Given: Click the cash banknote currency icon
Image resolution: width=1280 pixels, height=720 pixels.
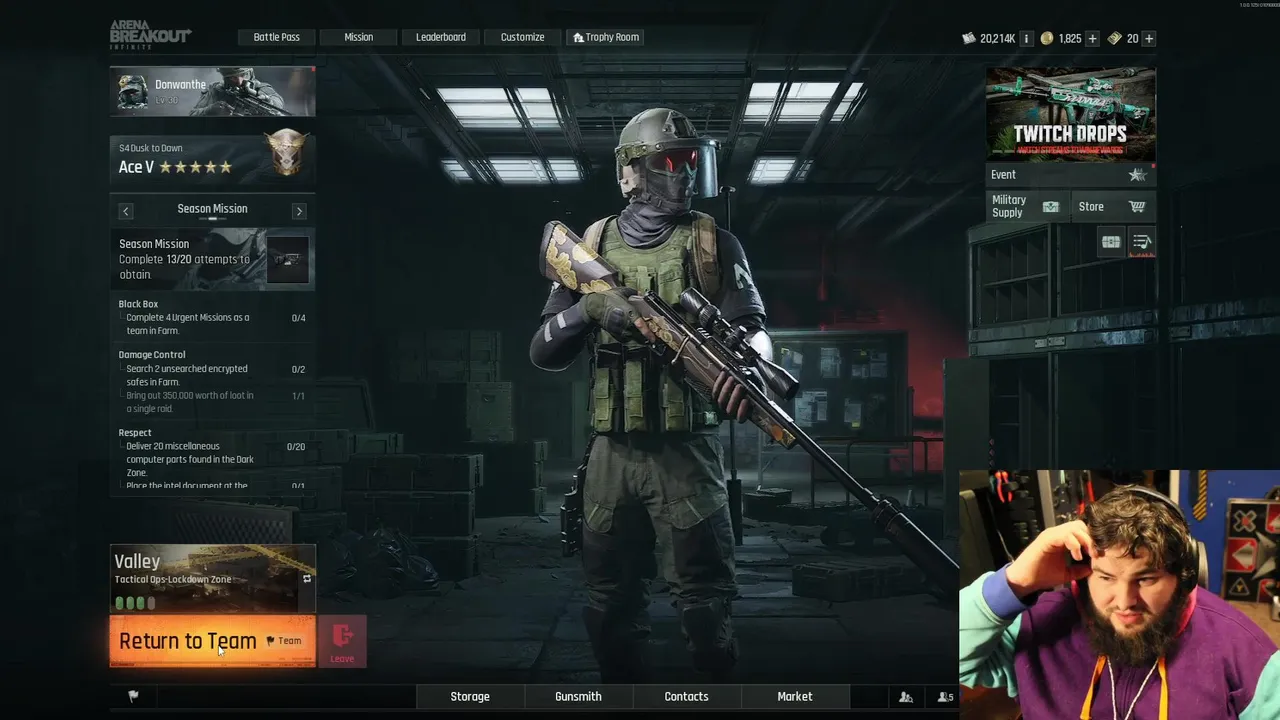Looking at the screenshot, I should click(968, 38).
